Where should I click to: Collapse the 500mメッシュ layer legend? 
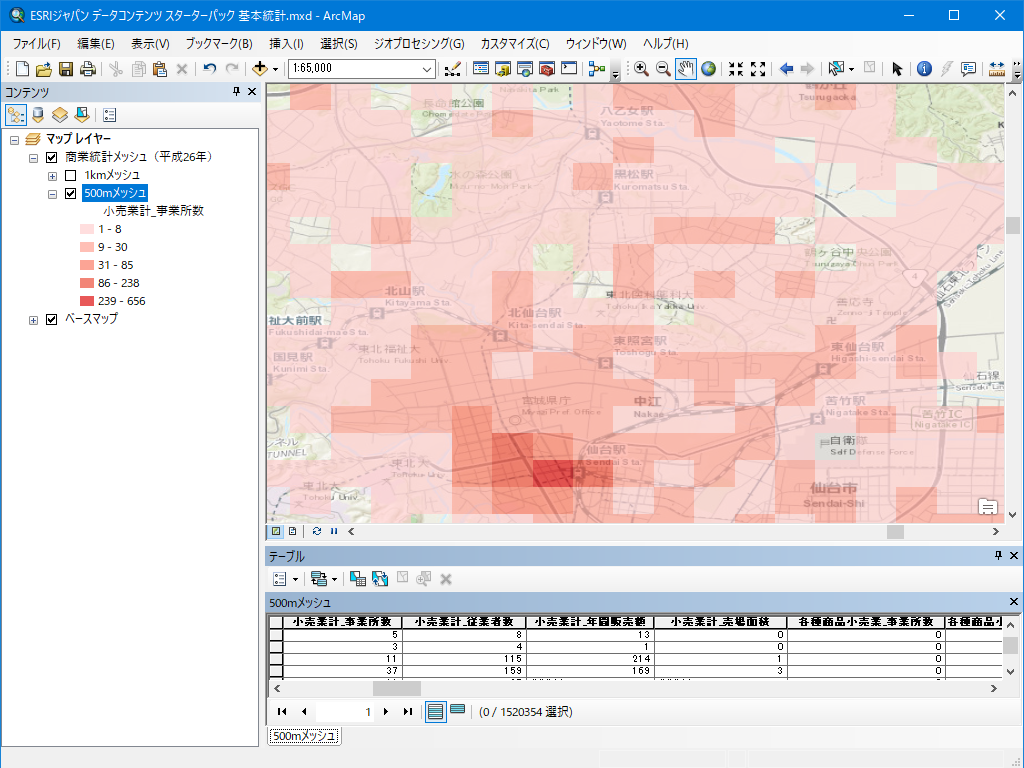tap(52, 195)
